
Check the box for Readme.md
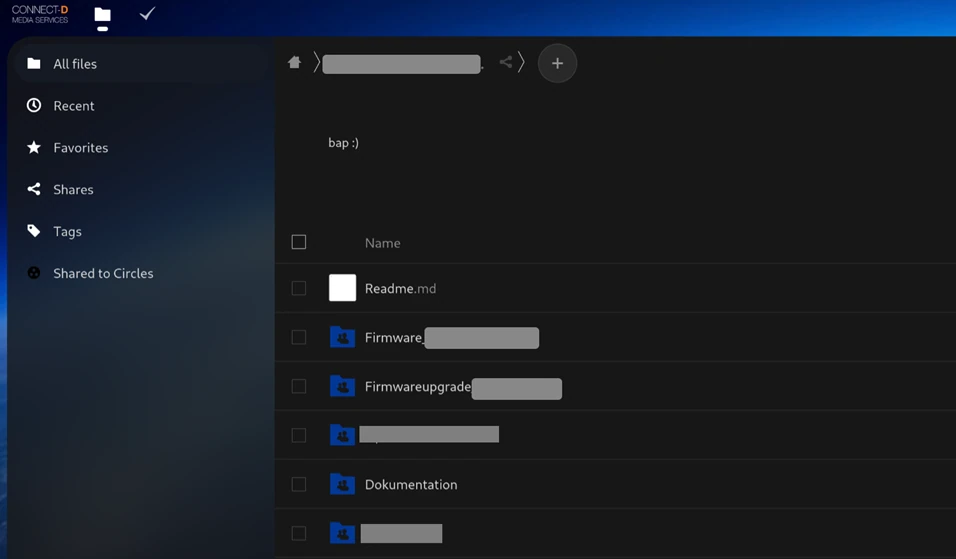[x=299, y=288]
